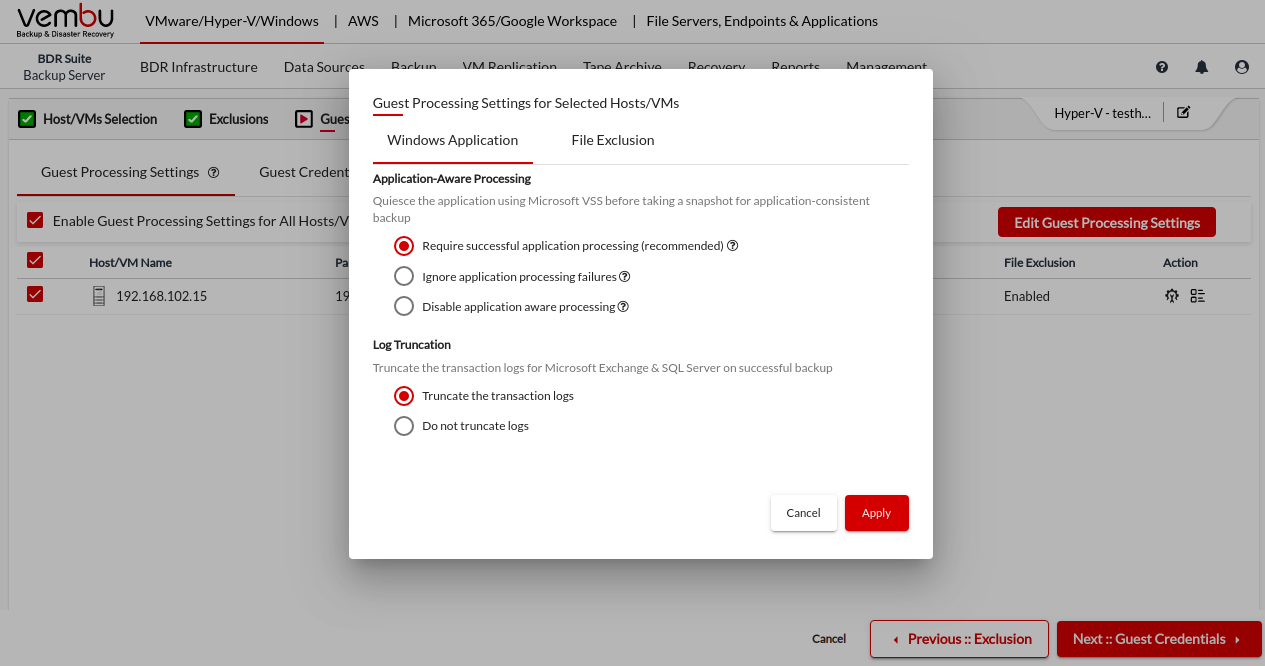The image size is (1265, 666).
Task: Uncheck the 192.168.102.15 host row checkbox
Action: [35, 294]
